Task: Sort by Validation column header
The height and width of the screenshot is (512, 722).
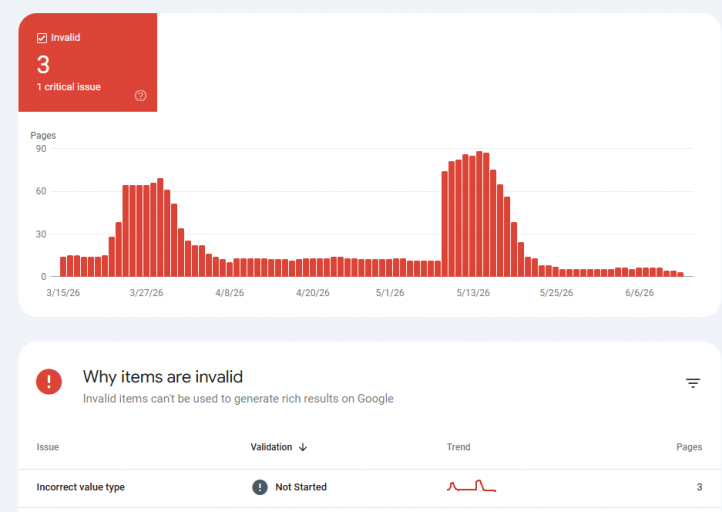Action: pos(271,447)
